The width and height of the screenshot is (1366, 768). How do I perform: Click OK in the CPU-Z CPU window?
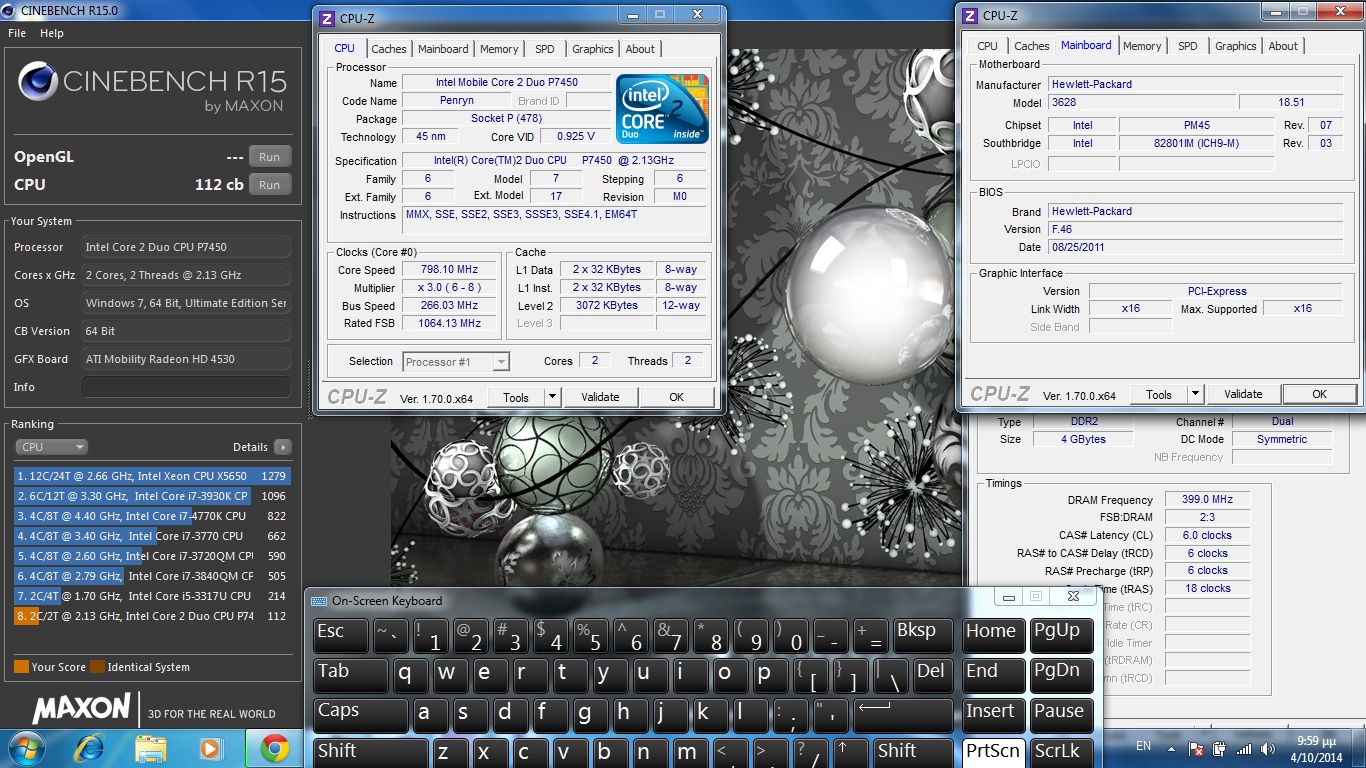pos(677,397)
